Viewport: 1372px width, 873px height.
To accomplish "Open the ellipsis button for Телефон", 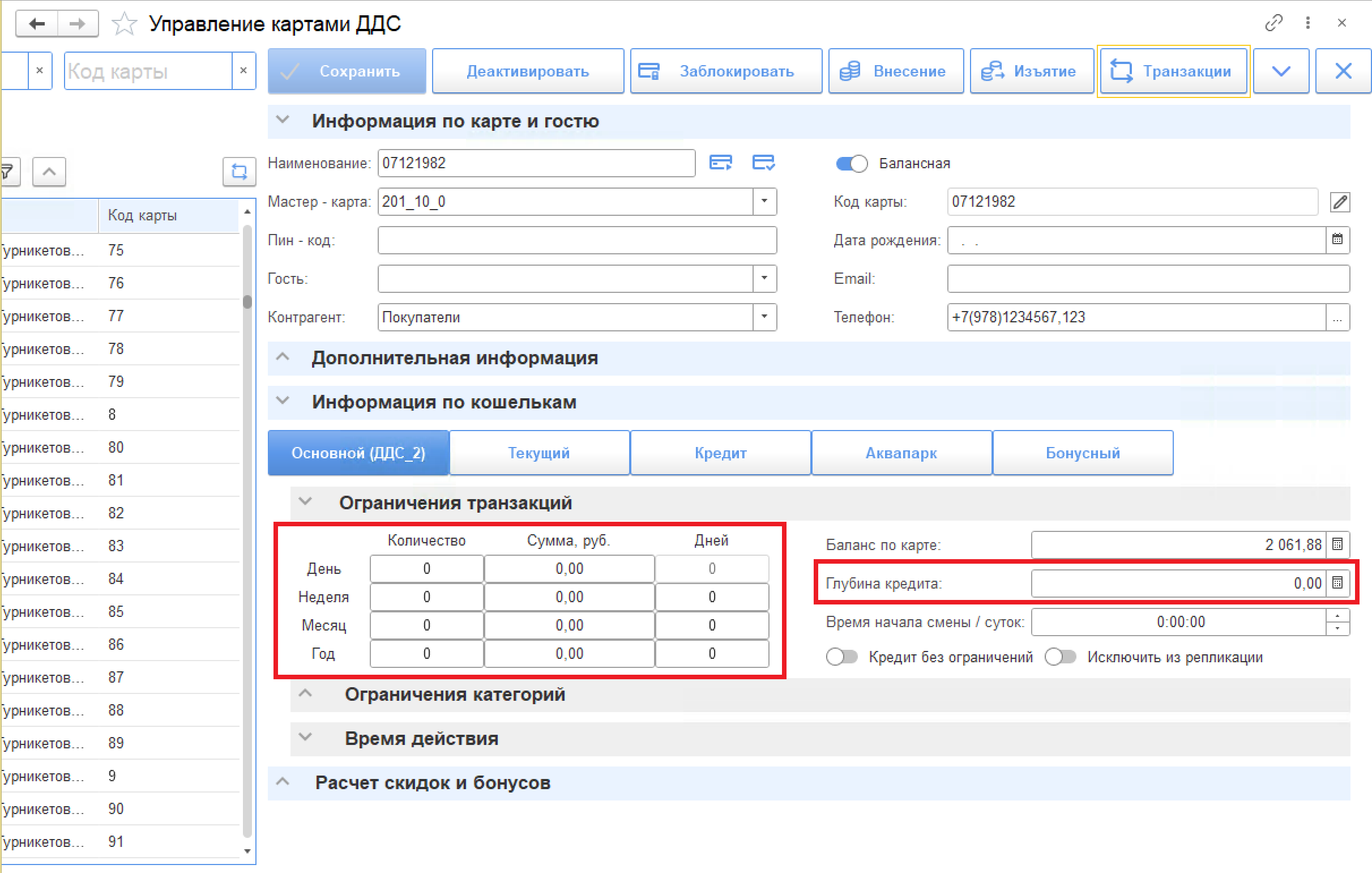I will click(x=1337, y=317).
